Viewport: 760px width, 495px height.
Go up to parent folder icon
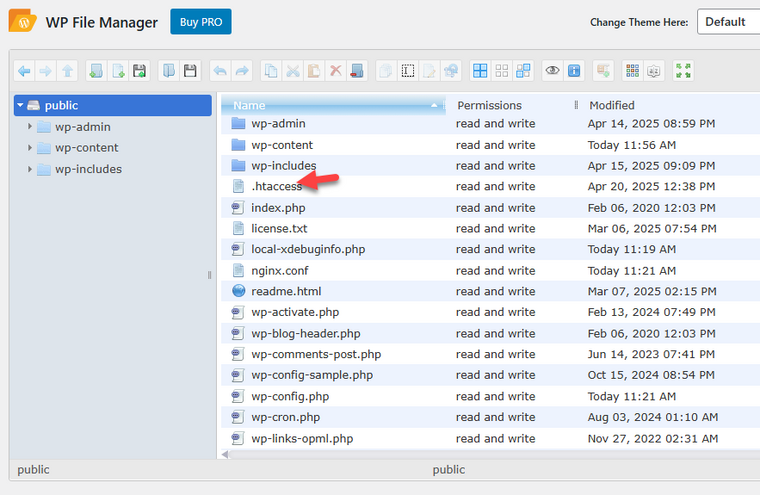tap(67, 71)
